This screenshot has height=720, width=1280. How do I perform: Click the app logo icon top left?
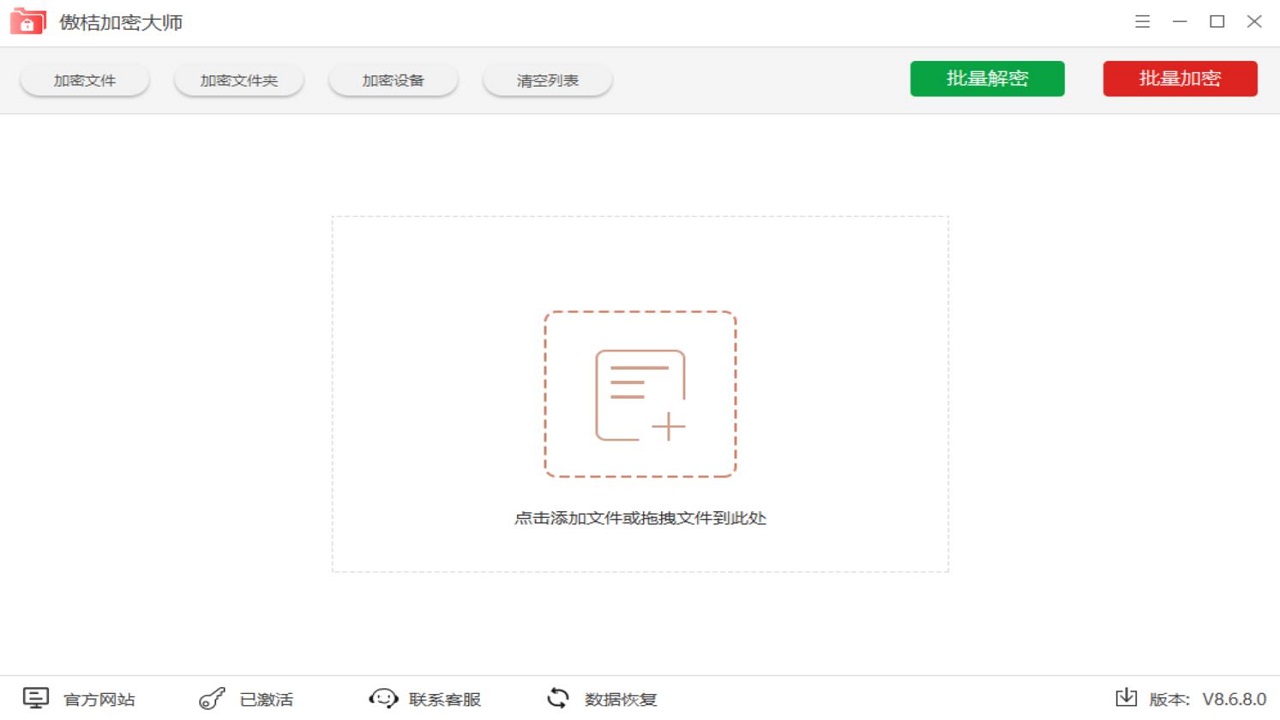27,21
